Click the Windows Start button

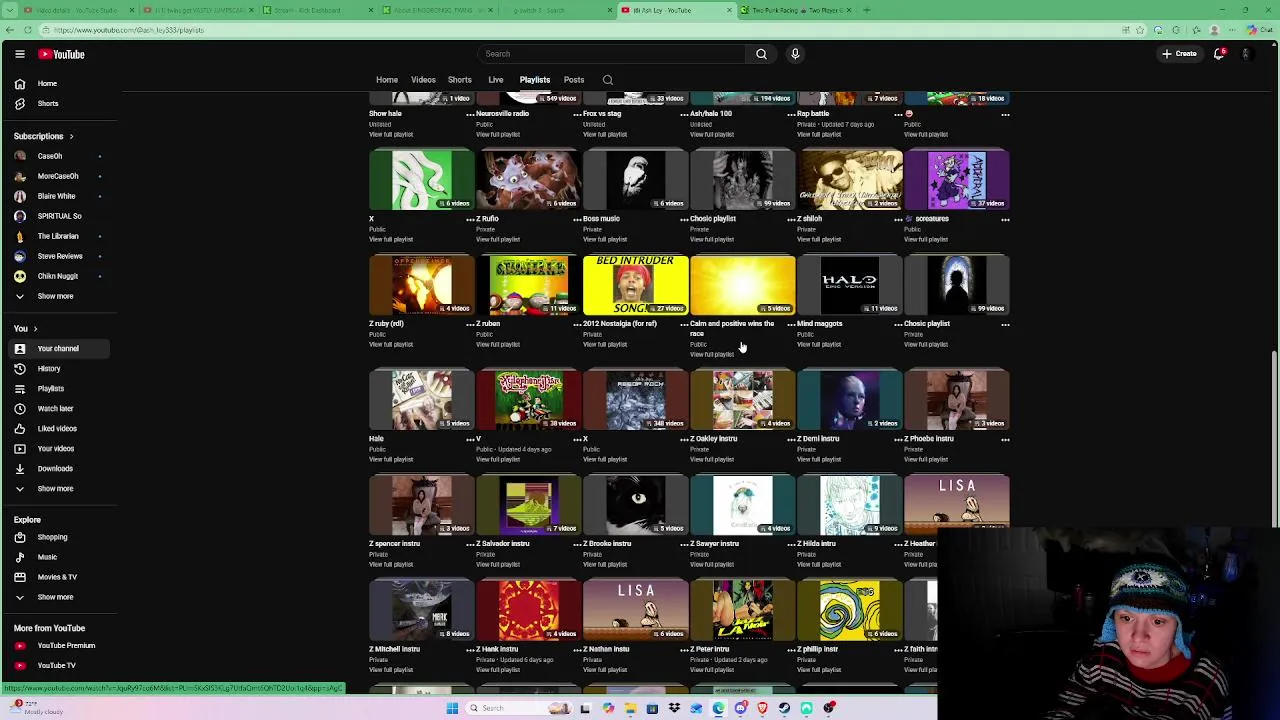pyautogui.click(x=452, y=708)
